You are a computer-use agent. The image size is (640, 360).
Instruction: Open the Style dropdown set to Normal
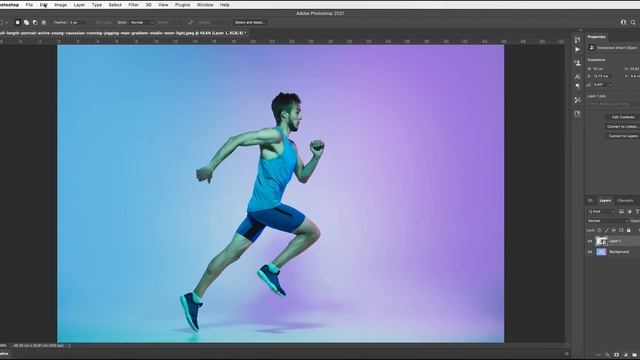(x=142, y=22)
